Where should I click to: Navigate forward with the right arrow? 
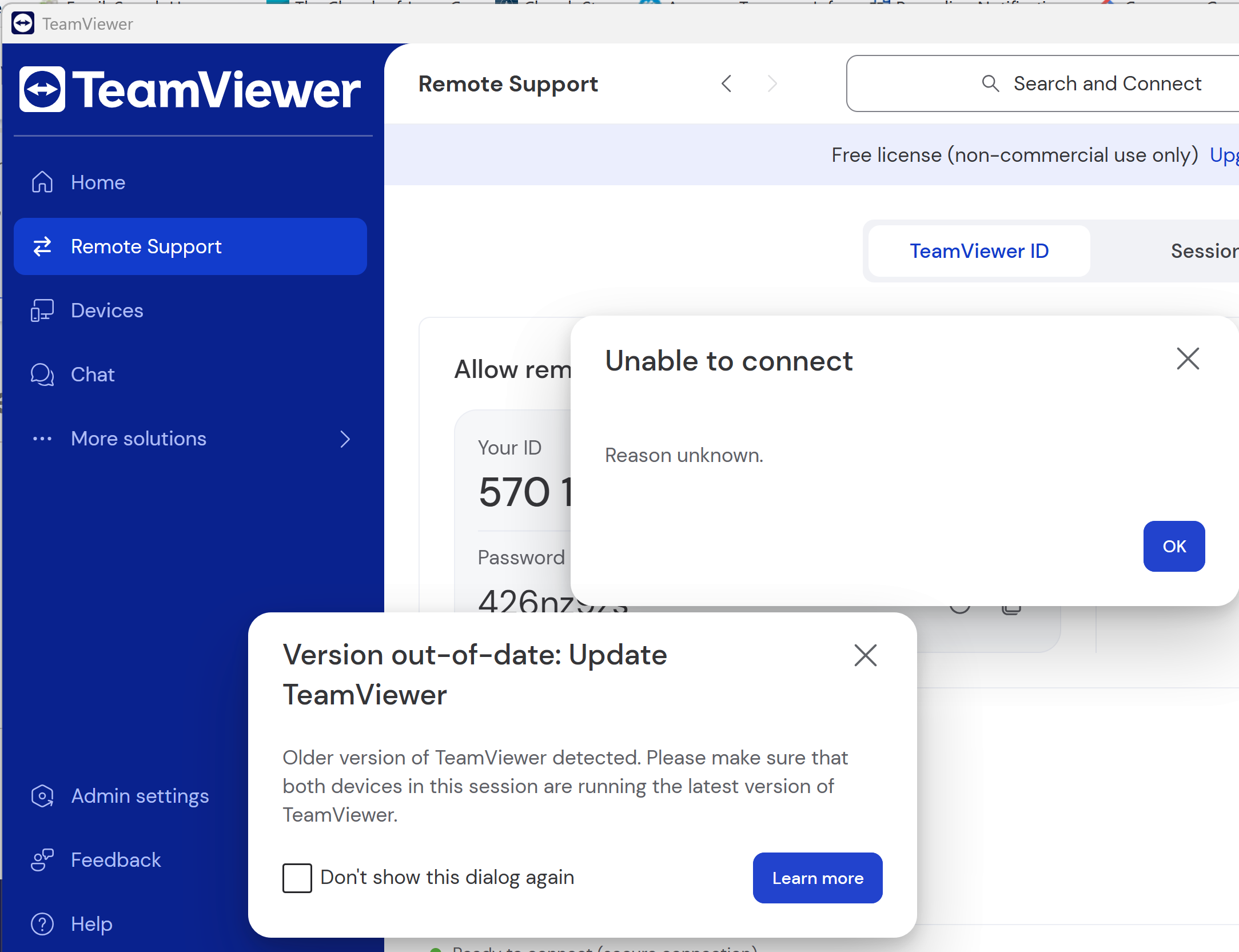click(x=772, y=83)
